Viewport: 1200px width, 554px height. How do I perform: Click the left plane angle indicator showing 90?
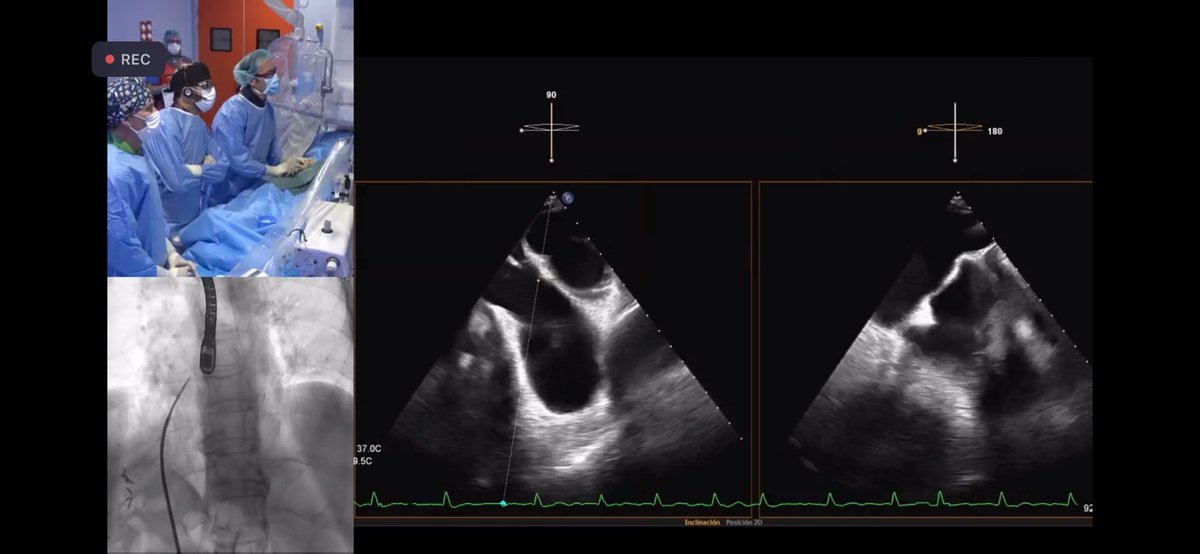coord(550,126)
